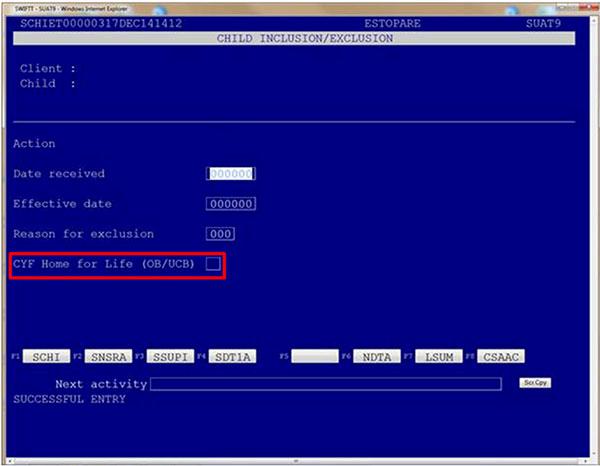Click the SWIFTT window title bar

pyautogui.click(x=300, y=5)
